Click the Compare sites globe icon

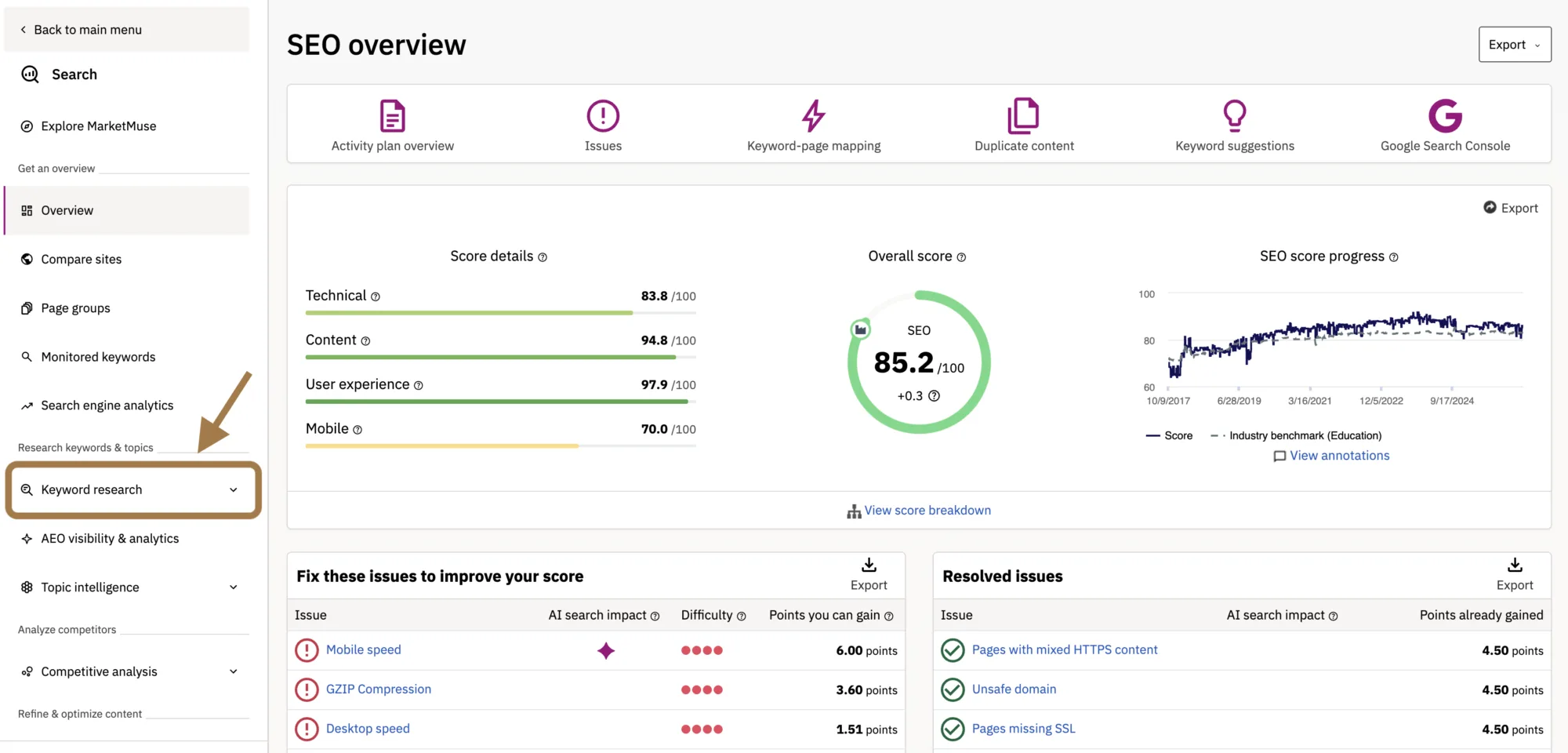click(x=27, y=260)
